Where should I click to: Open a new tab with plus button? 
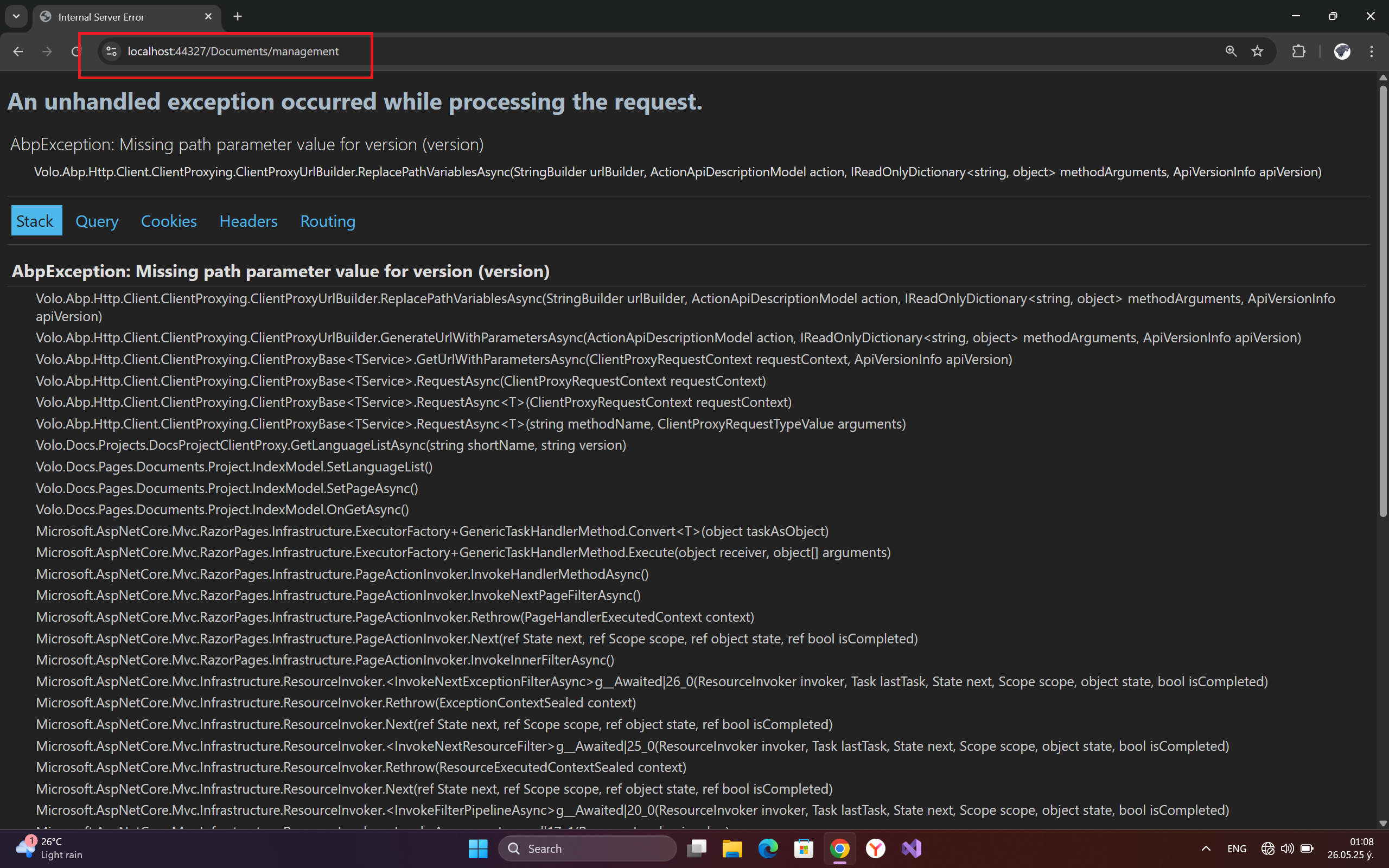coord(238,17)
